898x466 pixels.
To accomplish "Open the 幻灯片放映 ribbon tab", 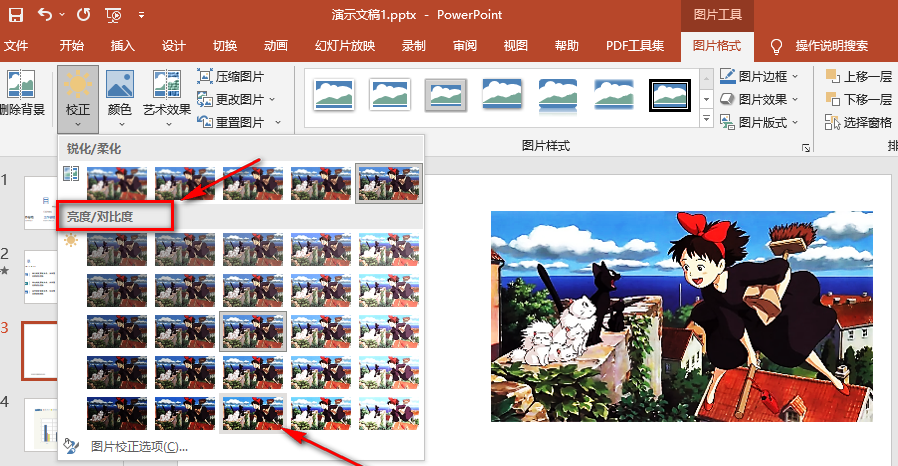I will 345,46.
